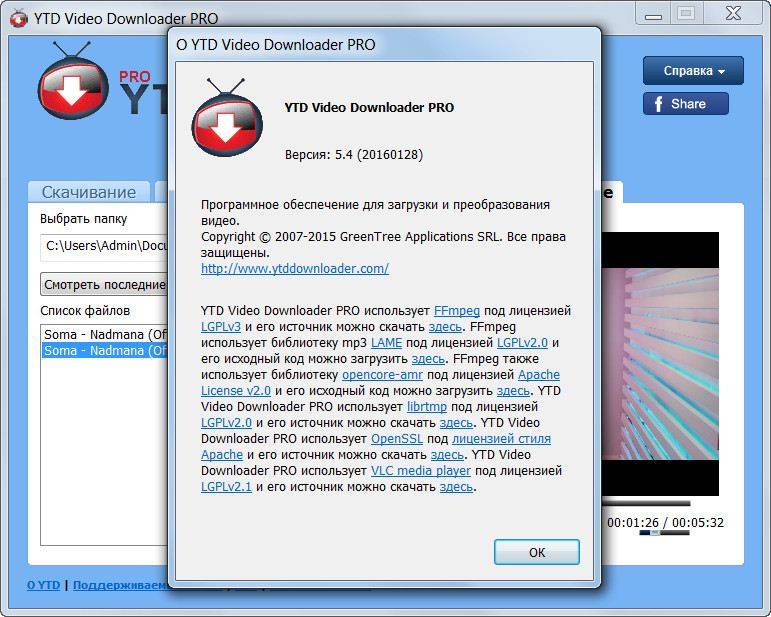Open the www.ytddownloader.com link

294,269
